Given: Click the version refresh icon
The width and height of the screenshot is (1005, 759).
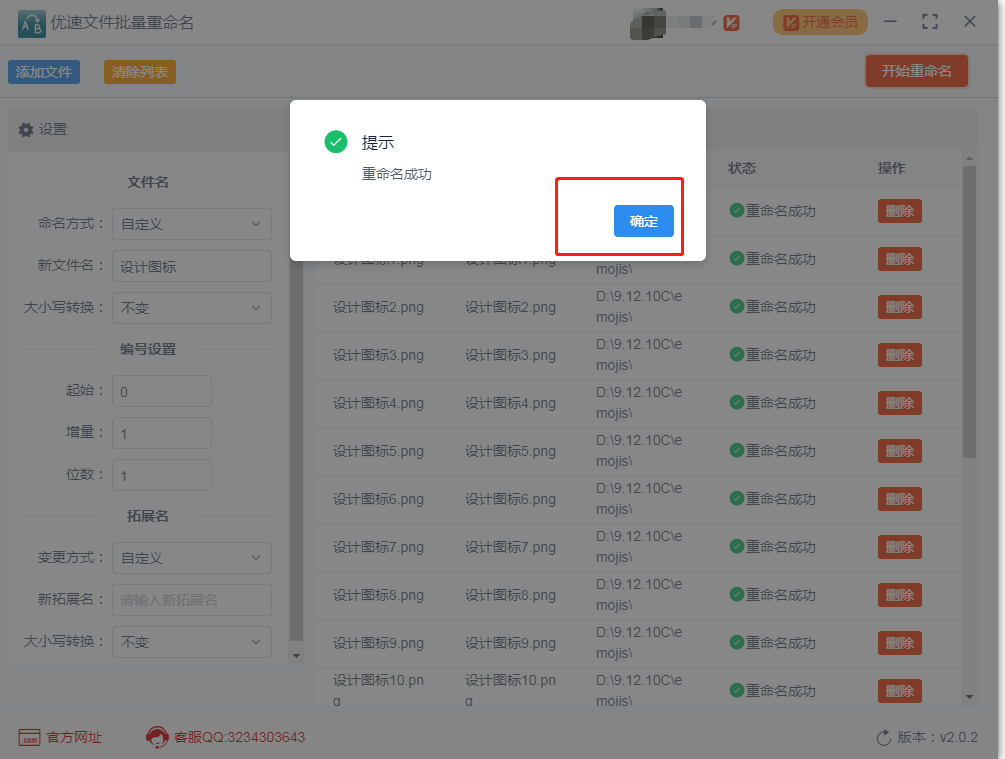Looking at the screenshot, I should coord(884,738).
